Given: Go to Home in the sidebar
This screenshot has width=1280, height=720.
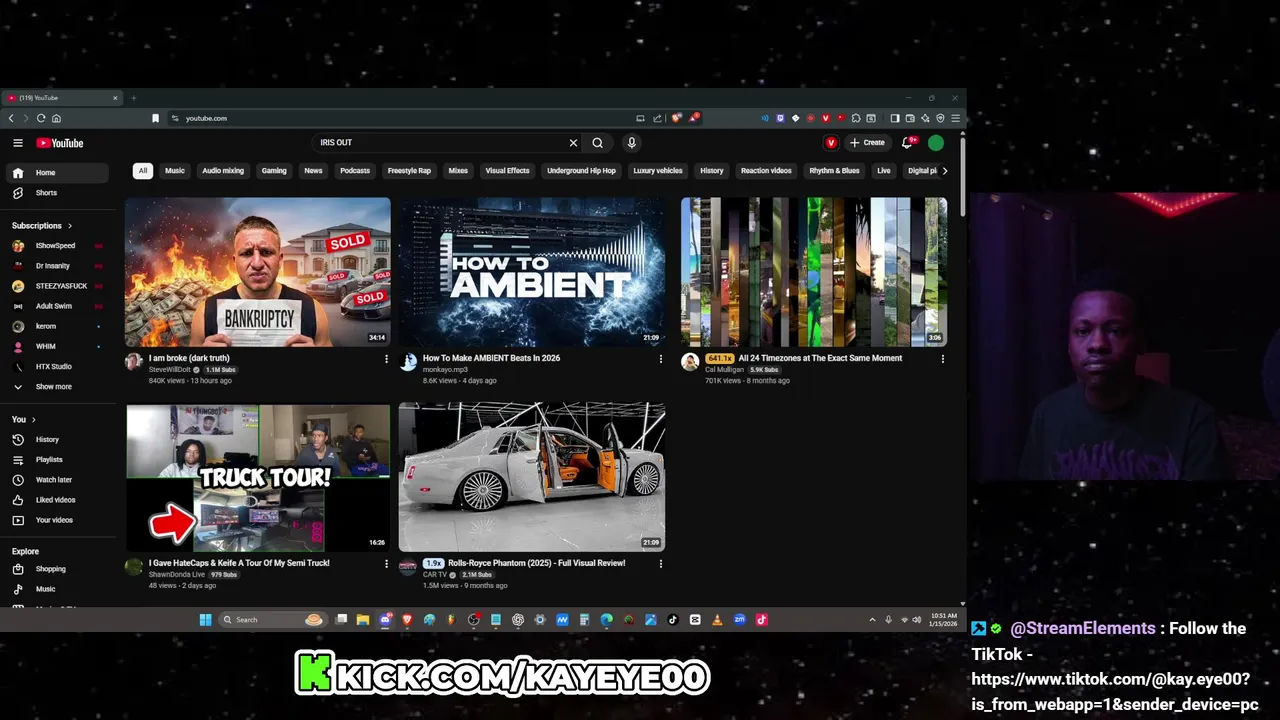Looking at the screenshot, I should click(x=57, y=173).
